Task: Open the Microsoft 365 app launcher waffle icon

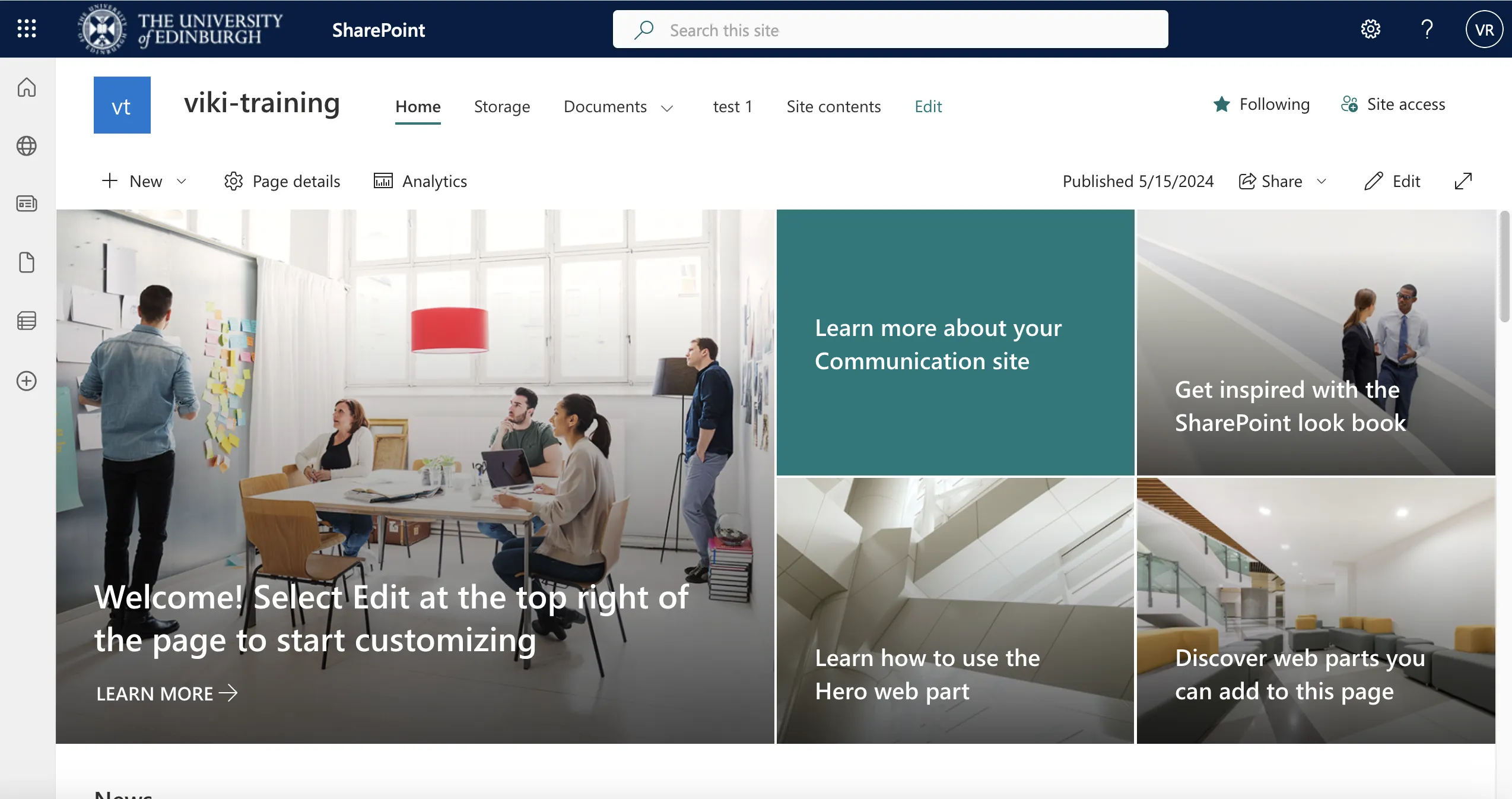Action: (27, 28)
